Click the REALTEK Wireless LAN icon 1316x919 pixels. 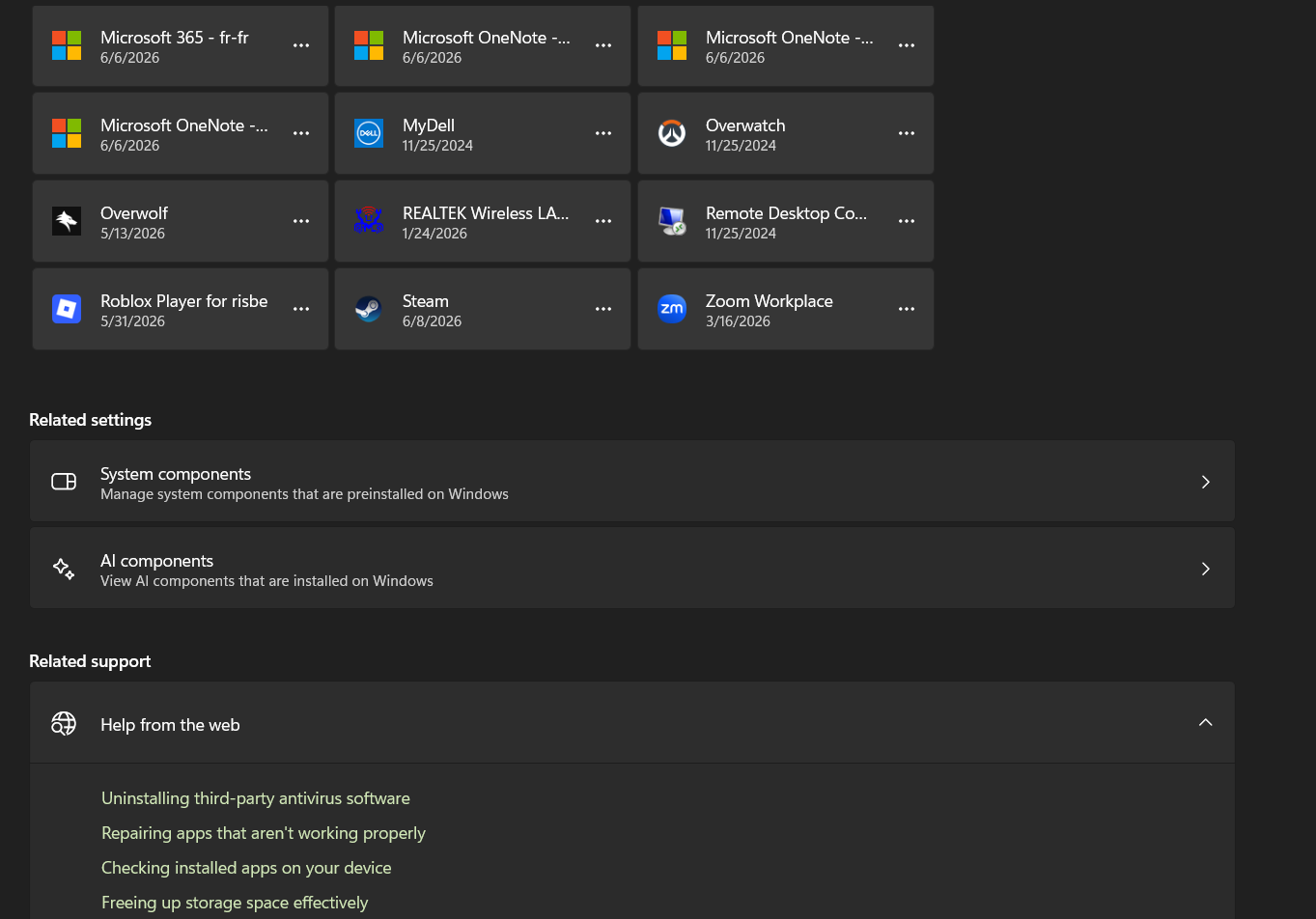point(369,221)
